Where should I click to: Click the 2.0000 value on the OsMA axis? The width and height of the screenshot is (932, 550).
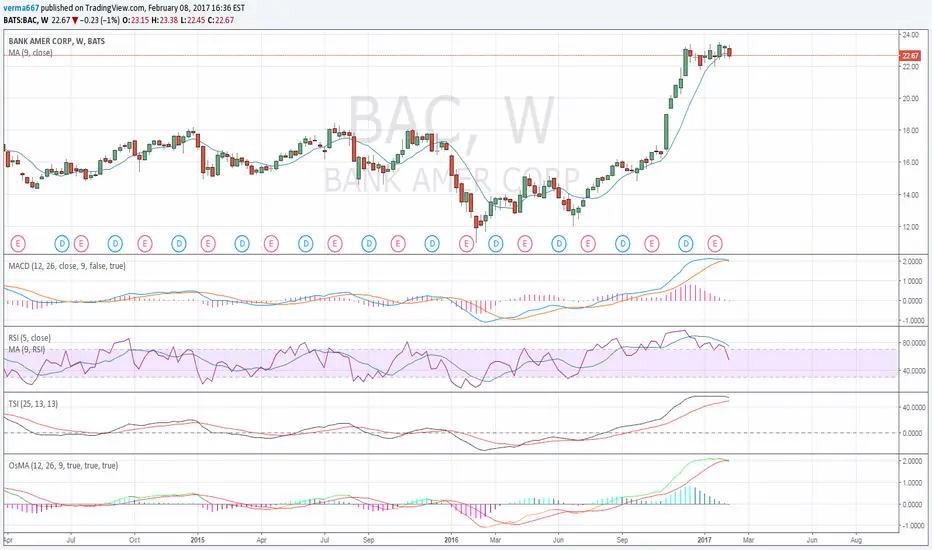pos(912,461)
